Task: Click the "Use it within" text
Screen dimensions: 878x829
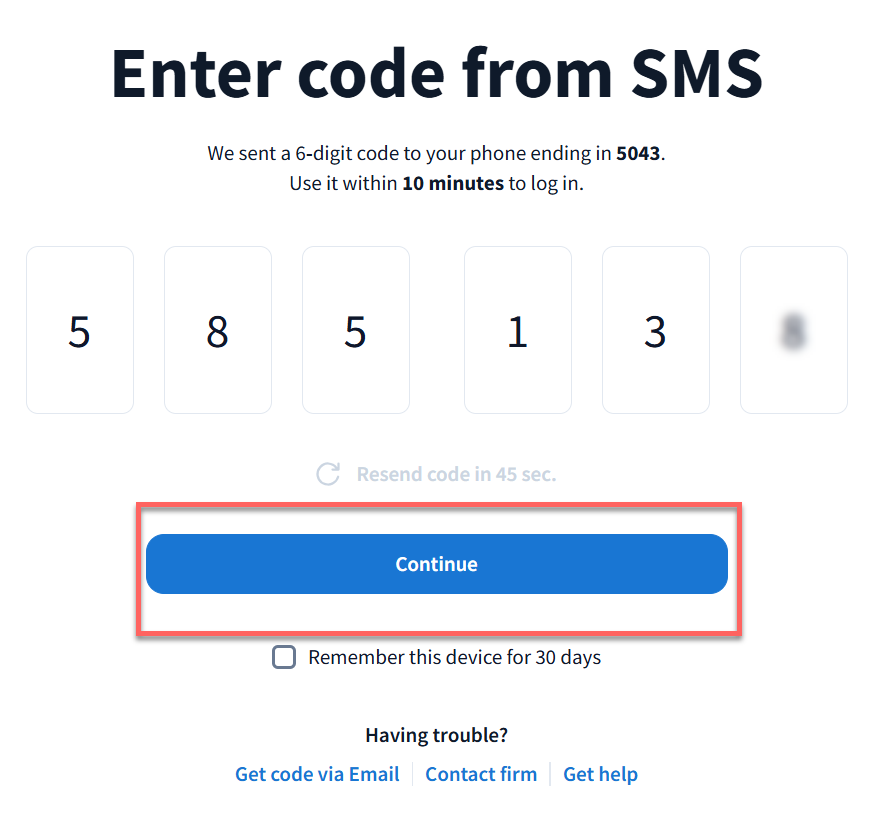Action: click(344, 184)
